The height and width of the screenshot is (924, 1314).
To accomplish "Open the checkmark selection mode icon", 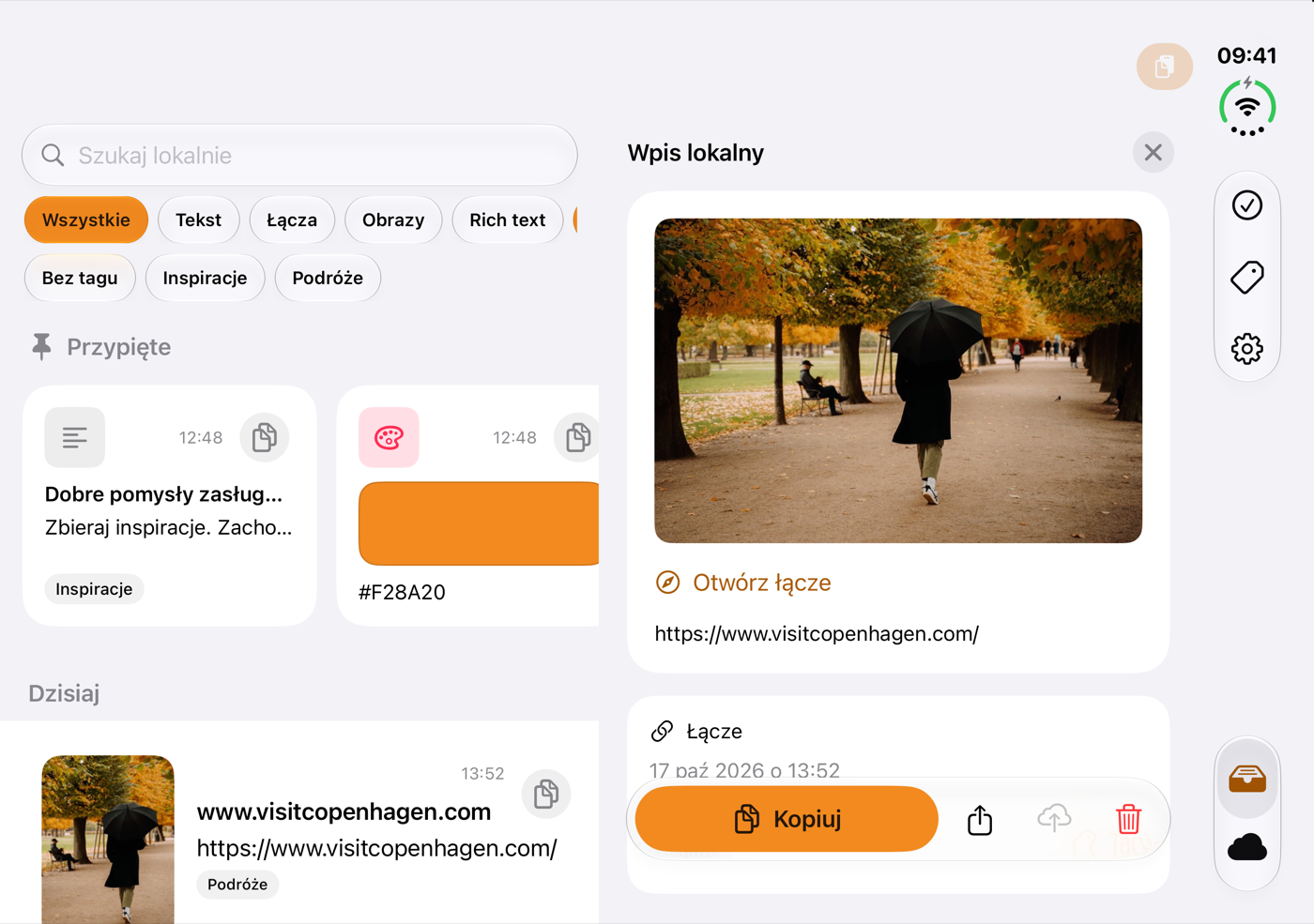I will pos(1247,205).
